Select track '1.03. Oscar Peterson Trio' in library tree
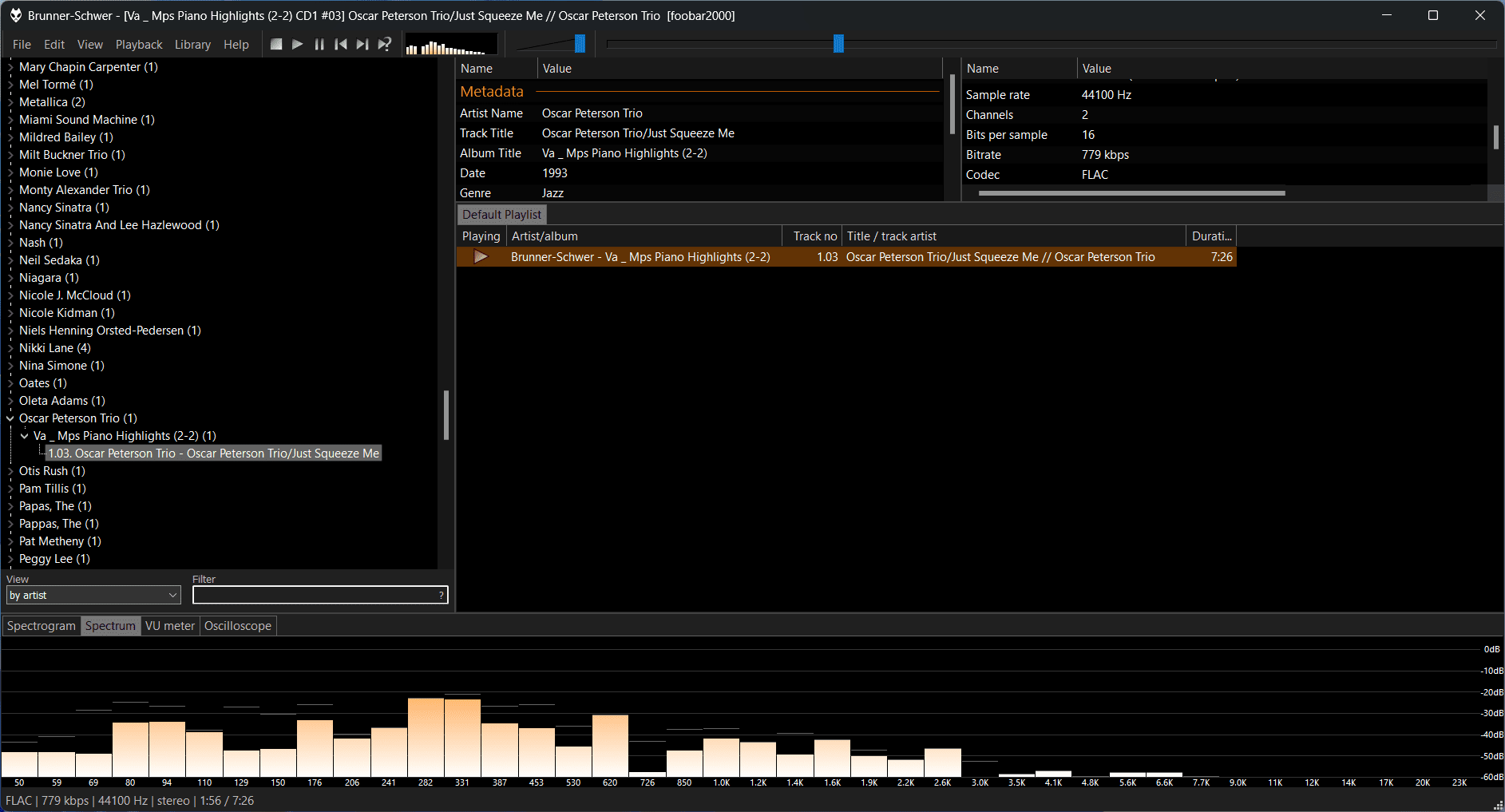Viewport: 1505px width, 812px height. [214, 454]
